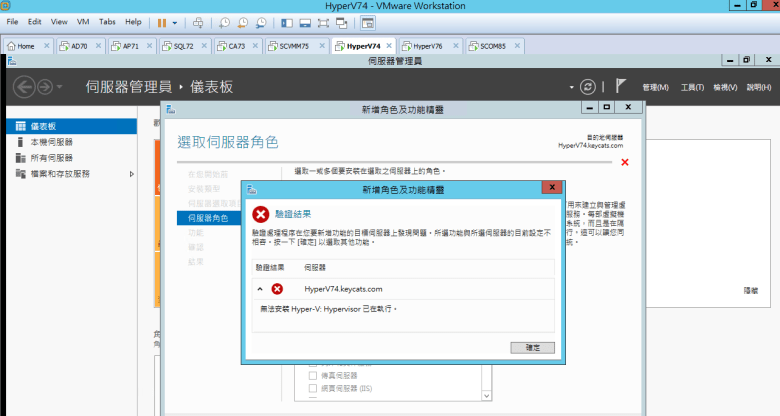This screenshot has width=780, height=416.
Task: Open the Server Manager notifications flag
Action: [x=620, y=87]
